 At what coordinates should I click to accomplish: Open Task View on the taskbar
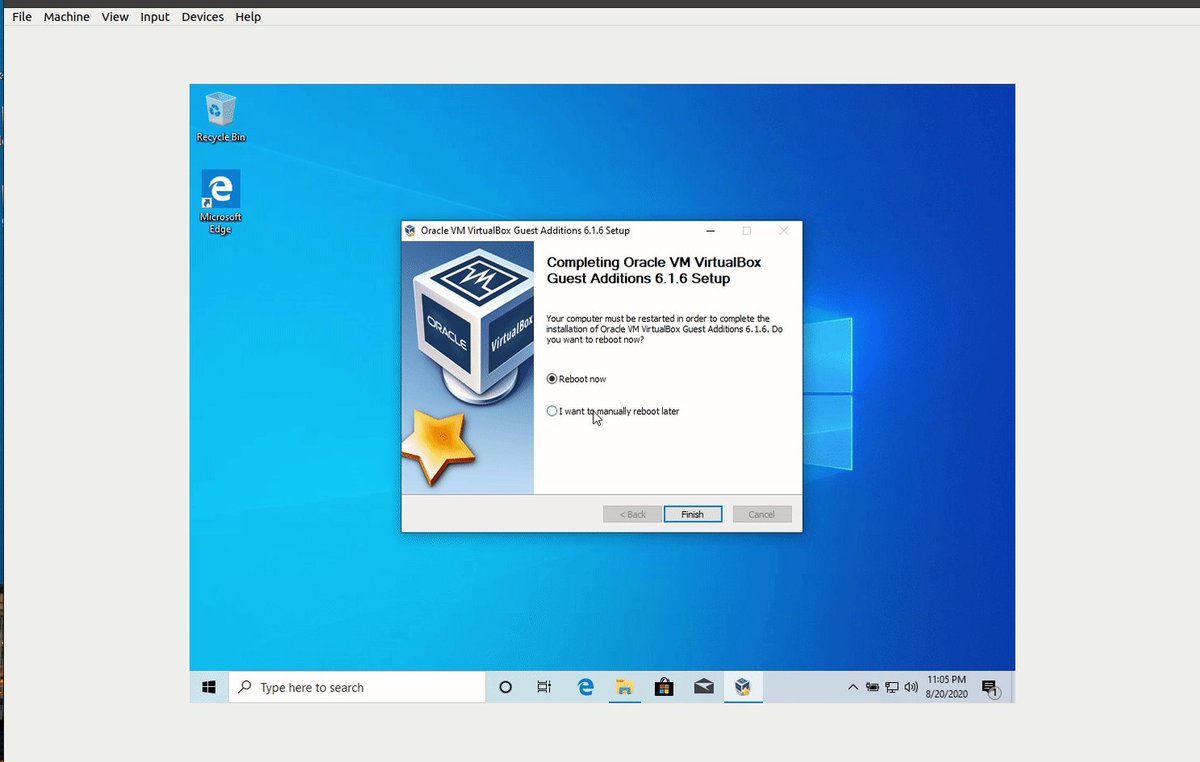[x=544, y=687]
